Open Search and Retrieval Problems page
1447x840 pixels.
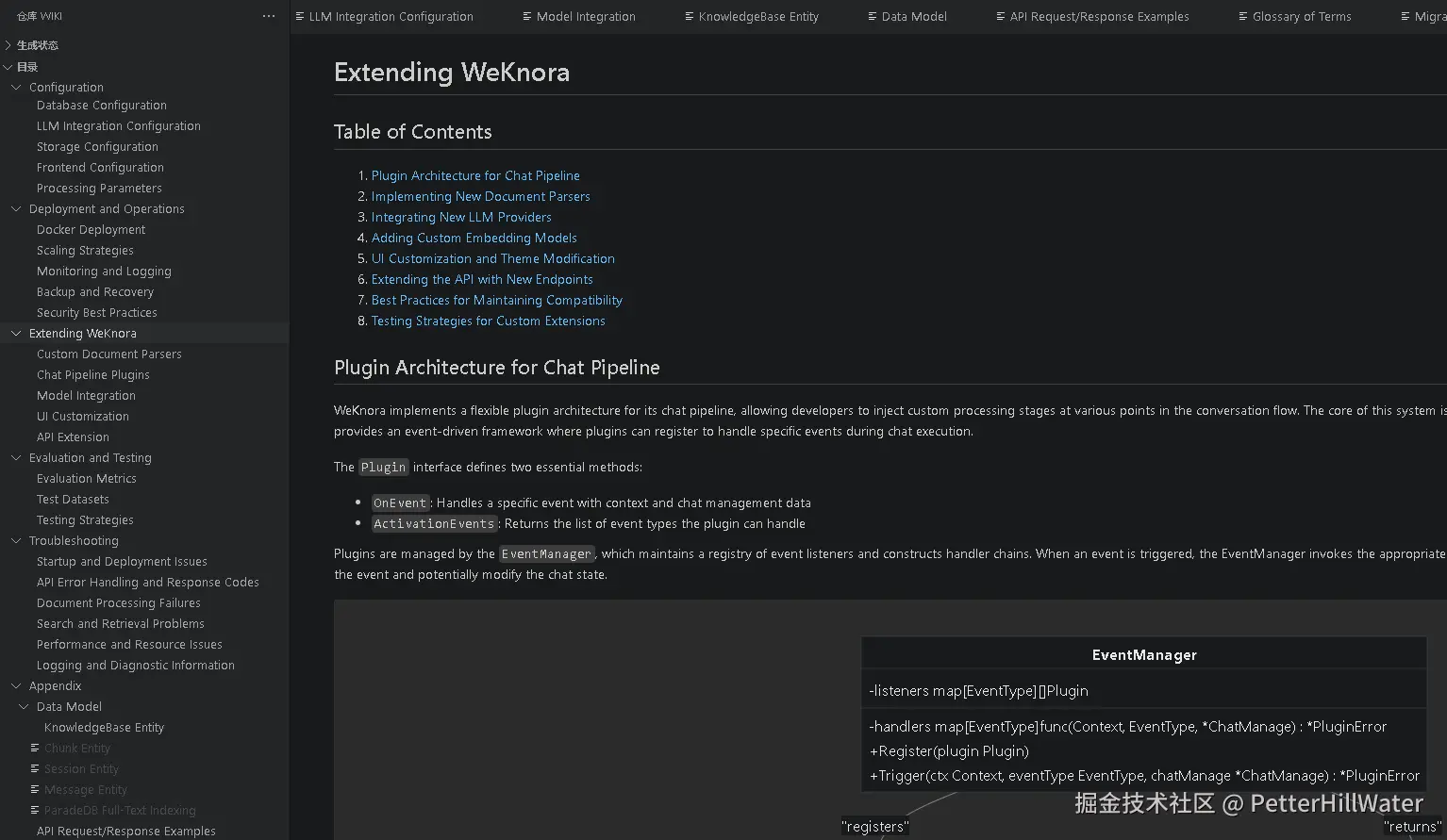pyautogui.click(x=121, y=624)
